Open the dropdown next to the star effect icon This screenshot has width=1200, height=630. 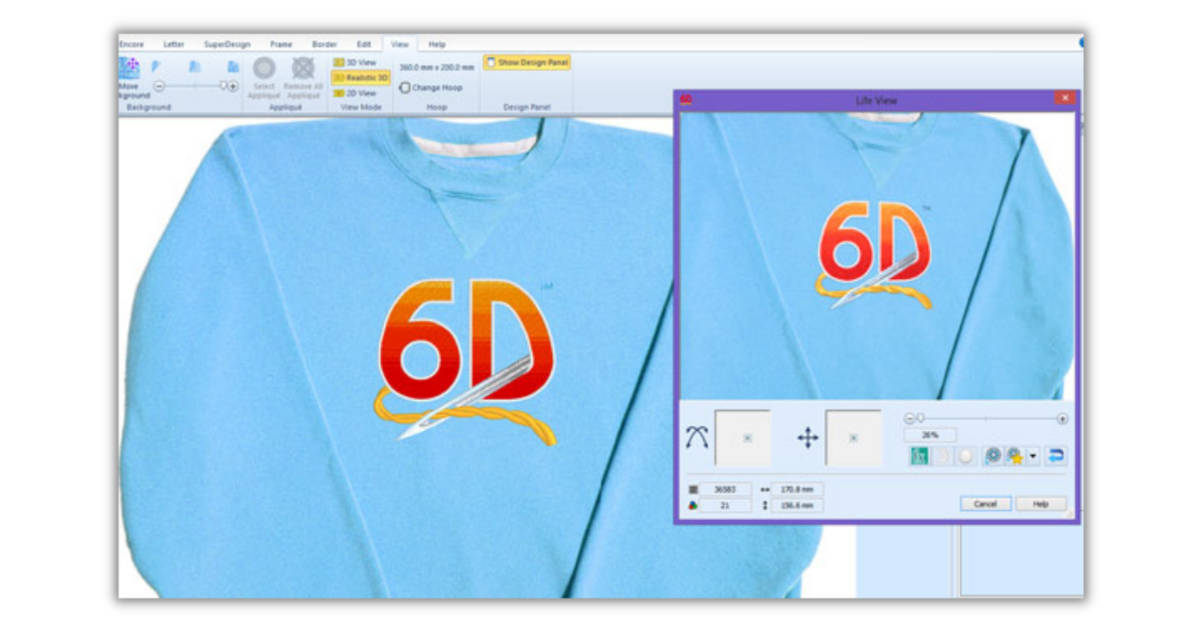(x=1032, y=455)
